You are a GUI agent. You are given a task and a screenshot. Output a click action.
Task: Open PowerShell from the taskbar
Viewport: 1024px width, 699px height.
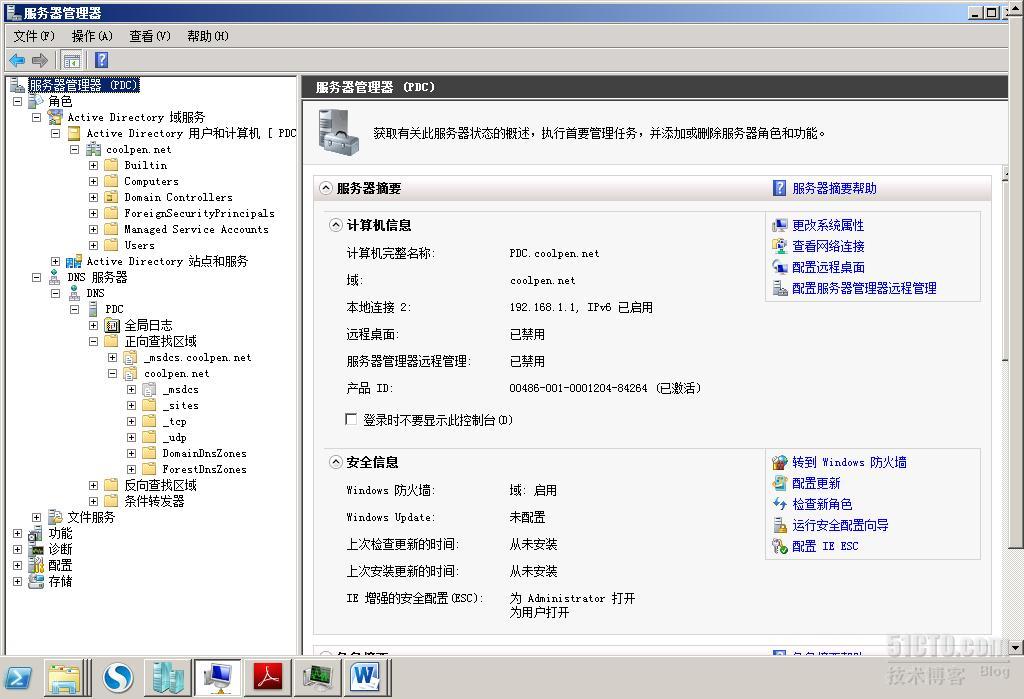coord(18,678)
